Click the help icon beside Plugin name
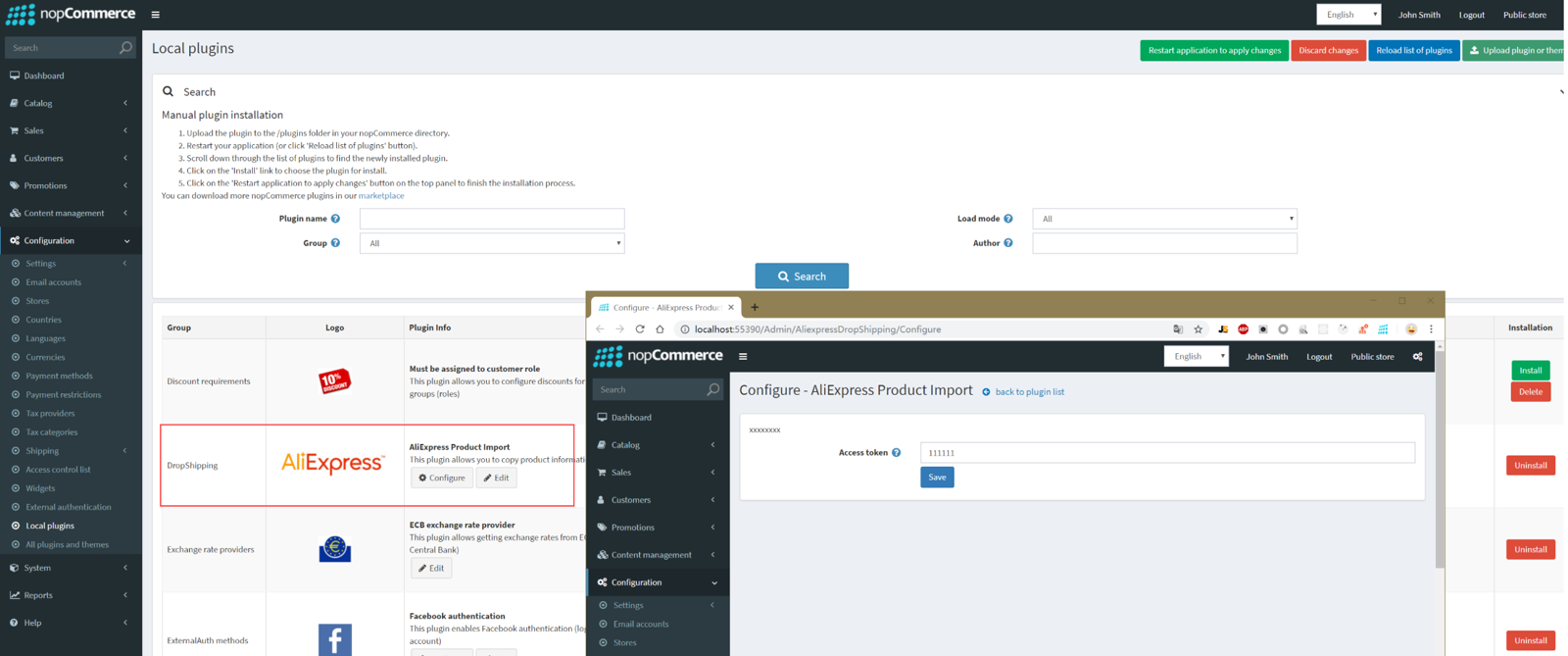This screenshot has width=1568, height=656. point(335,219)
